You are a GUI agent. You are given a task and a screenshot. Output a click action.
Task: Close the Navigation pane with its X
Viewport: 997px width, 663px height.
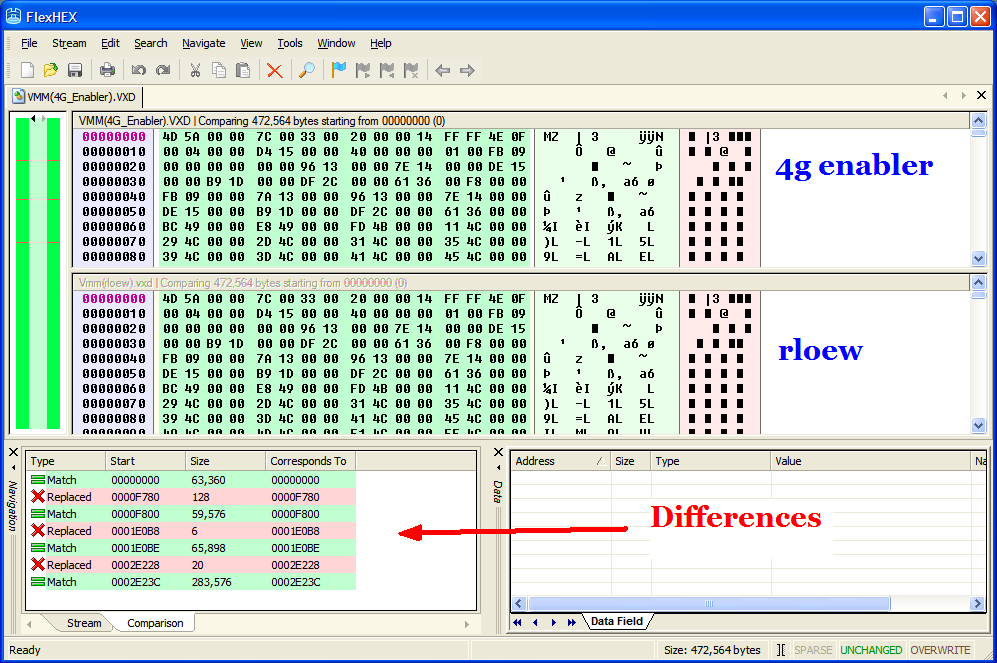pos(13,452)
